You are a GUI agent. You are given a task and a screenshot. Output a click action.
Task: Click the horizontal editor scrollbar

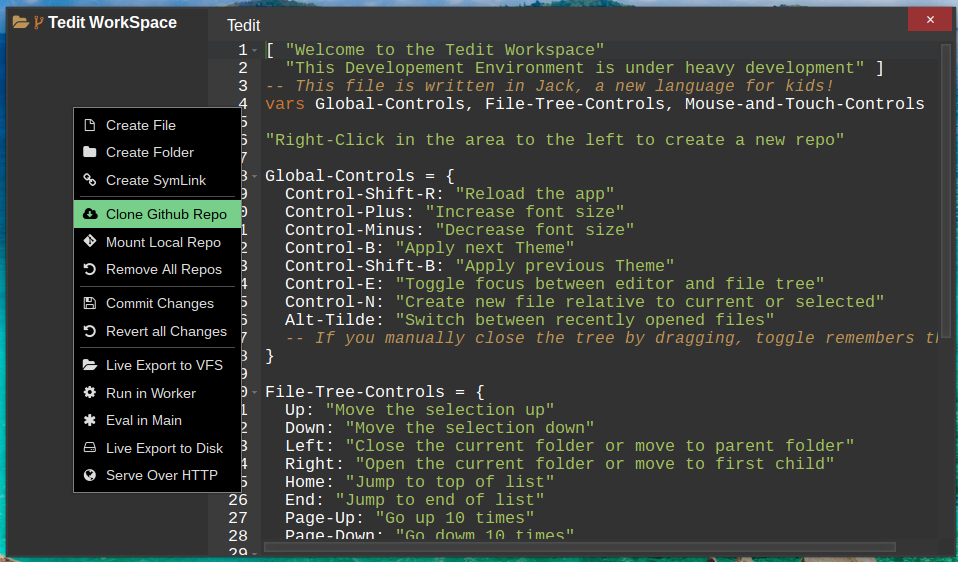tap(579, 547)
